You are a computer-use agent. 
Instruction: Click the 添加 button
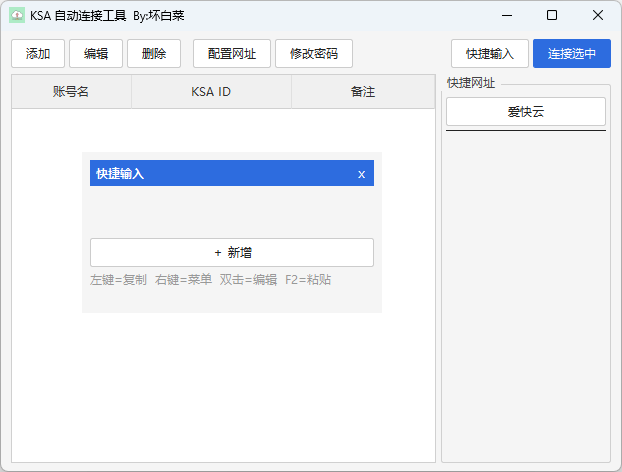pos(38,54)
